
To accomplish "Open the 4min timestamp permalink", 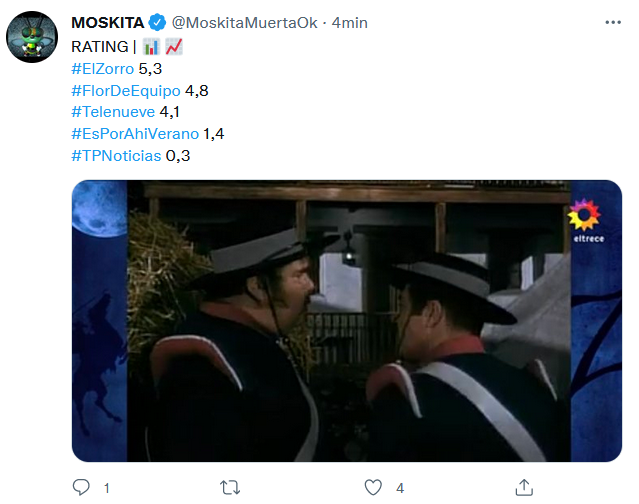I will pos(349,23).
